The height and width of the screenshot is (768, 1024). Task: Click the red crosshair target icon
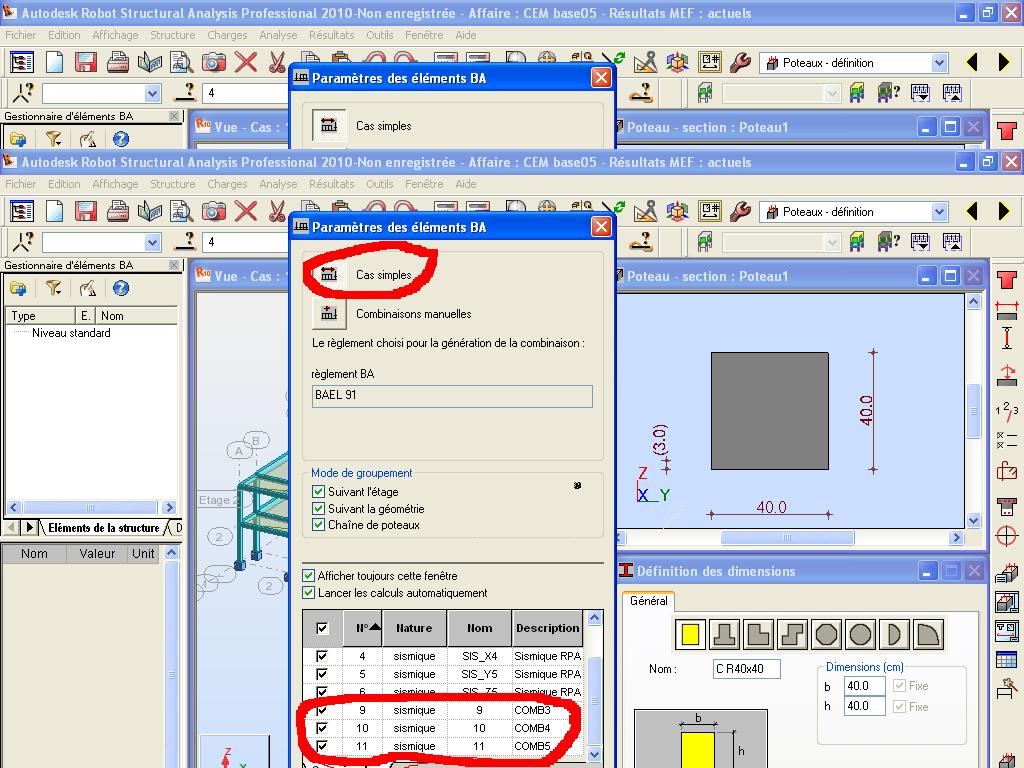(x=1007, y=536)
